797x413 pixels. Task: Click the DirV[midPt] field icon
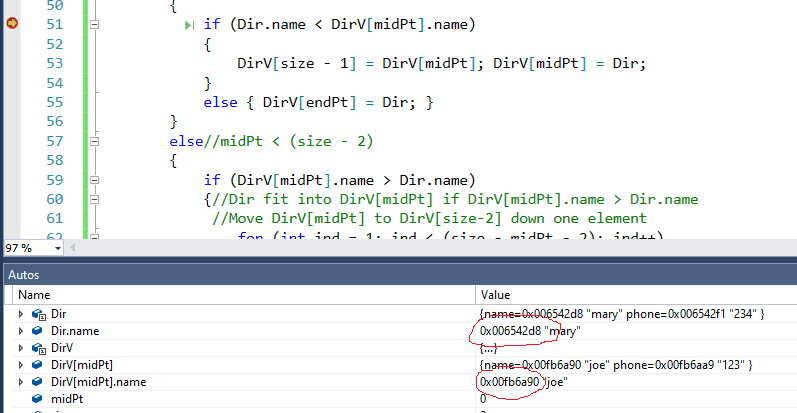coord(39,364)
